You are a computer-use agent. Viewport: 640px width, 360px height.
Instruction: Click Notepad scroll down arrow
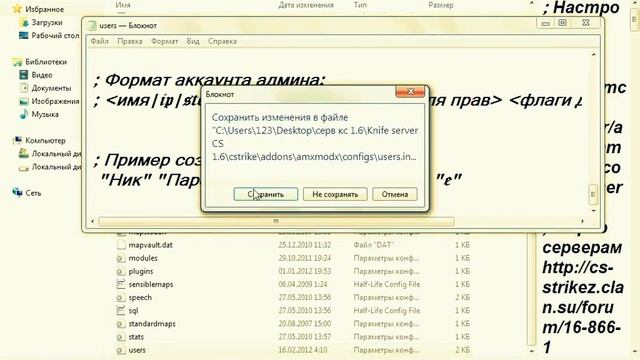pos(593,211)
